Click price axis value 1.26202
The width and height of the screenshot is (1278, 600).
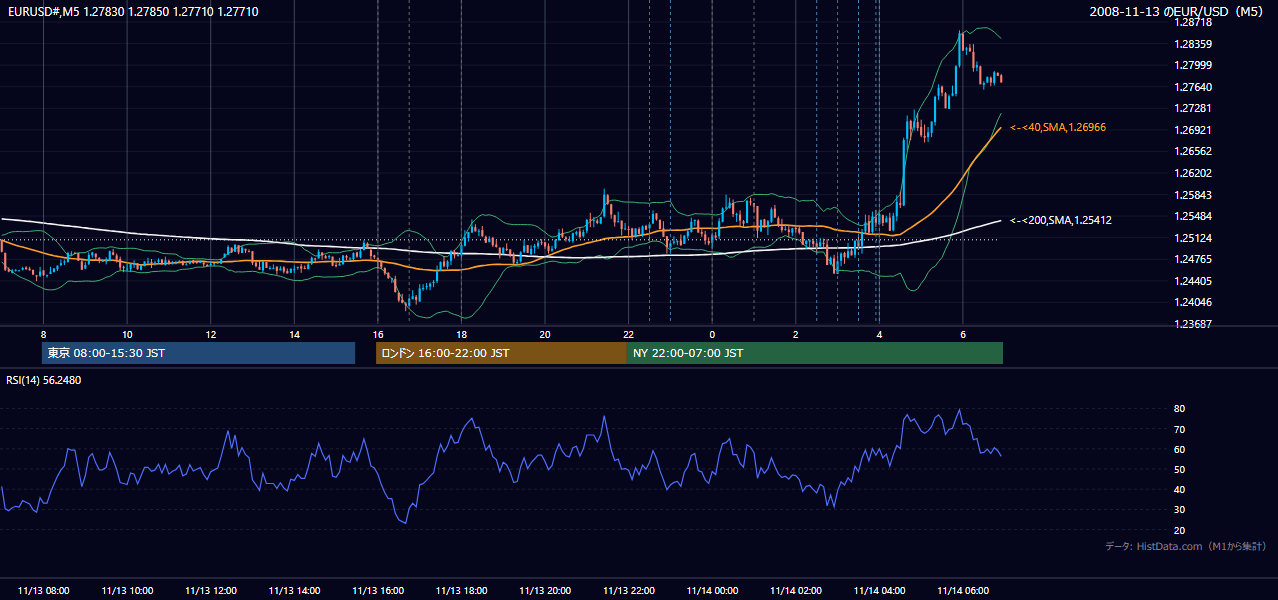coord(1193,173)
